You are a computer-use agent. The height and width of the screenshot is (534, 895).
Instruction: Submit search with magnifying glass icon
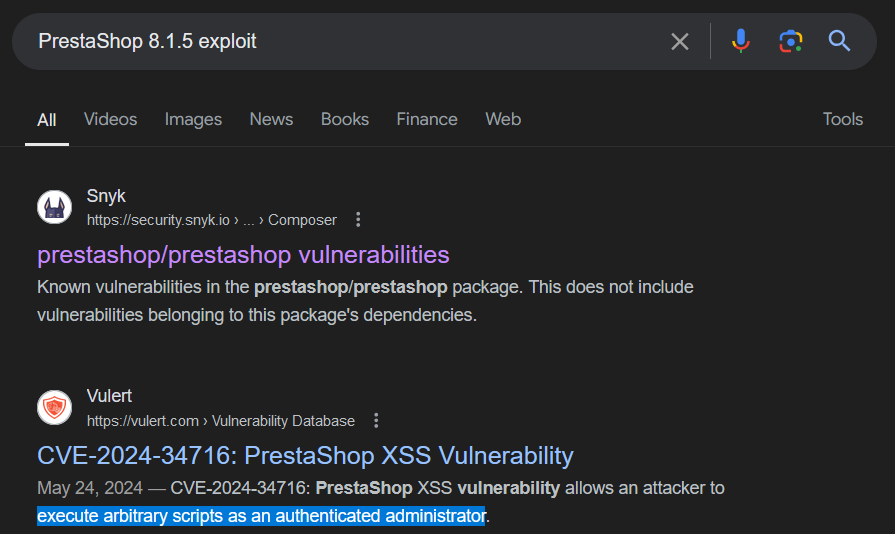pos(839,41)
